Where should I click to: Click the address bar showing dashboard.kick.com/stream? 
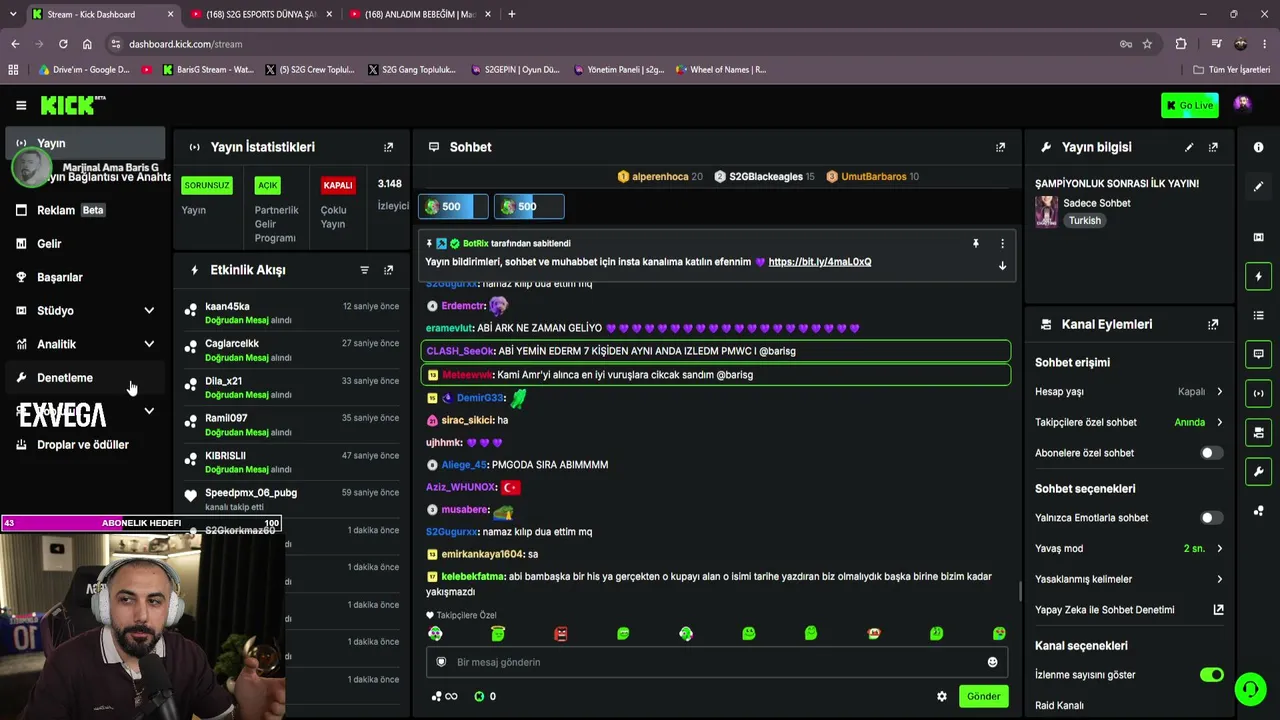coord(610,44)
